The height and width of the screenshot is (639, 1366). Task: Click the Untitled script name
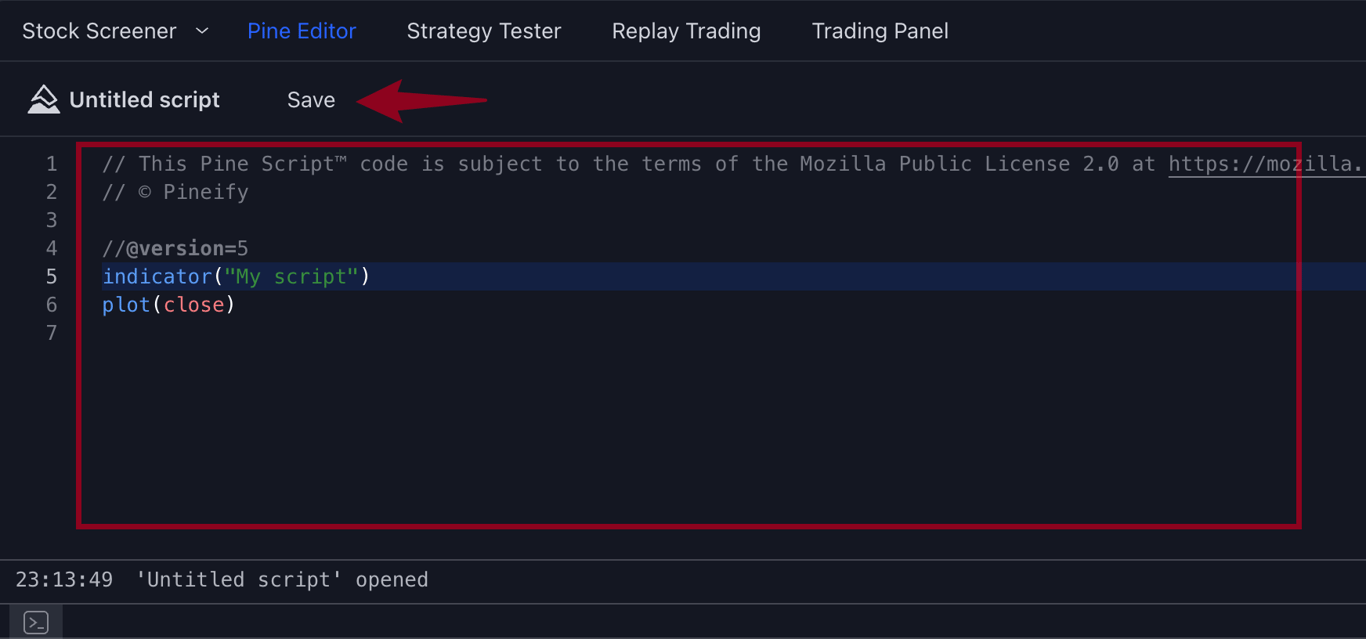tap(144, 100)
